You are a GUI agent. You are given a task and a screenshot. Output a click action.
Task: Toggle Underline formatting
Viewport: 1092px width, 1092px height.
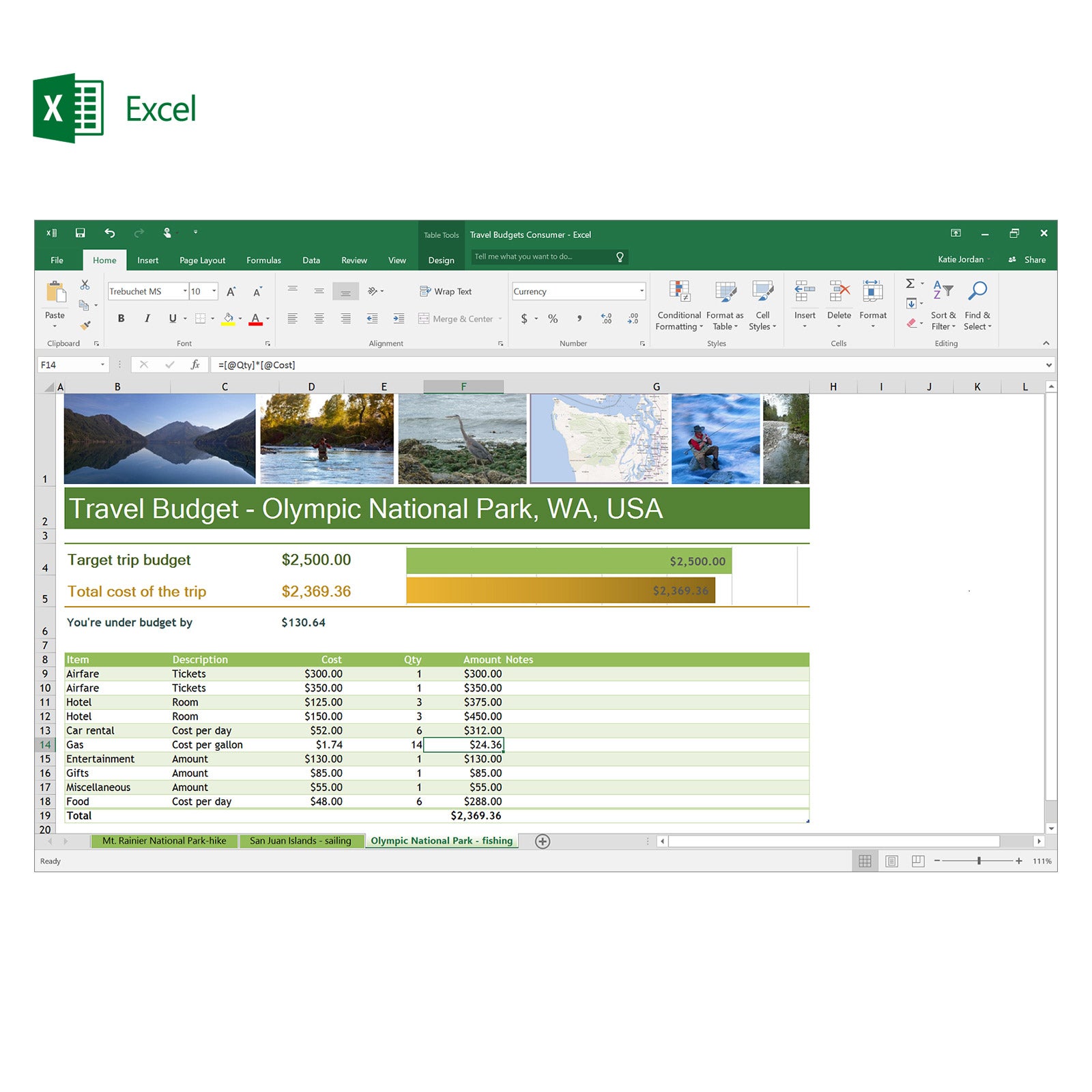(173, 319)
